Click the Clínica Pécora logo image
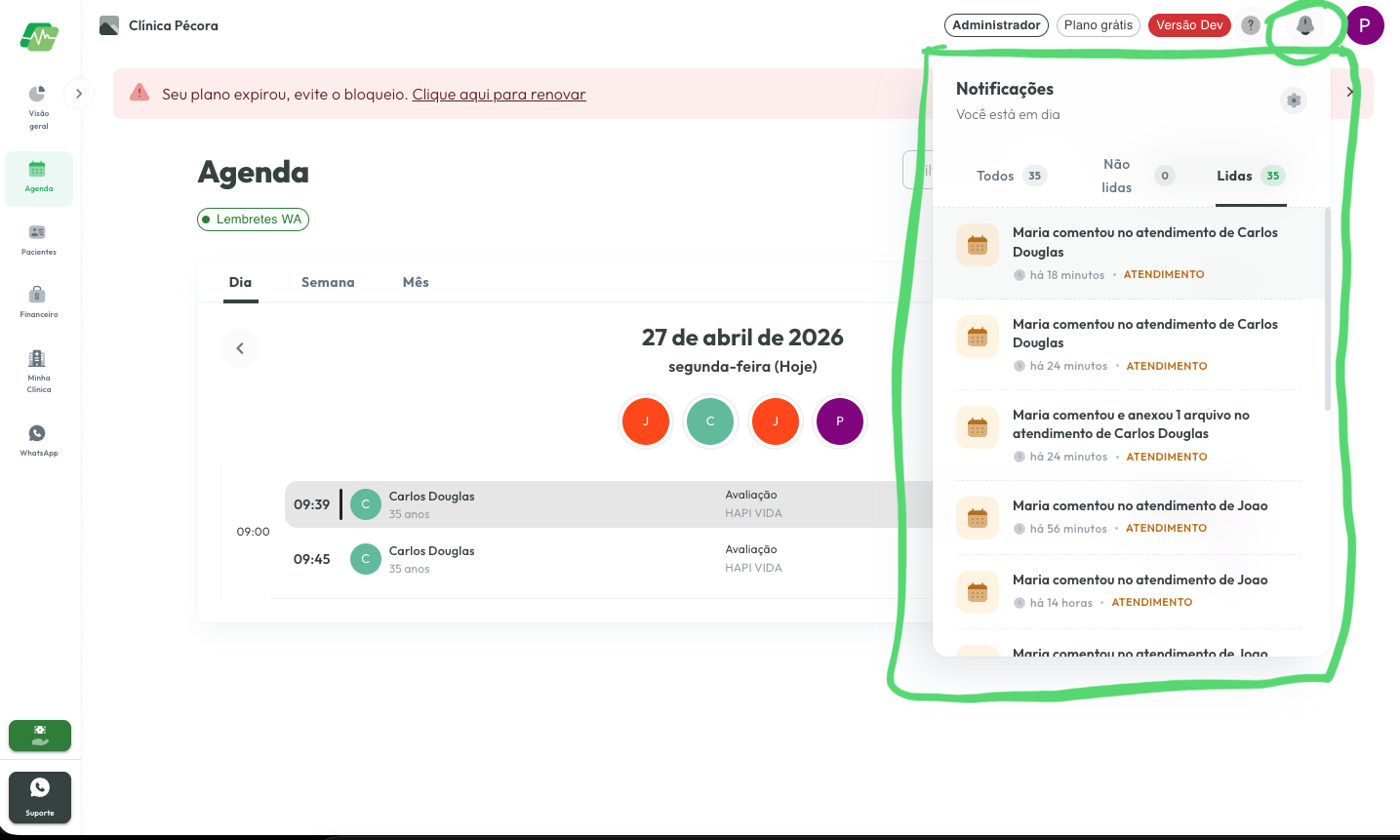1400x840 pixels. coord(109,25)
